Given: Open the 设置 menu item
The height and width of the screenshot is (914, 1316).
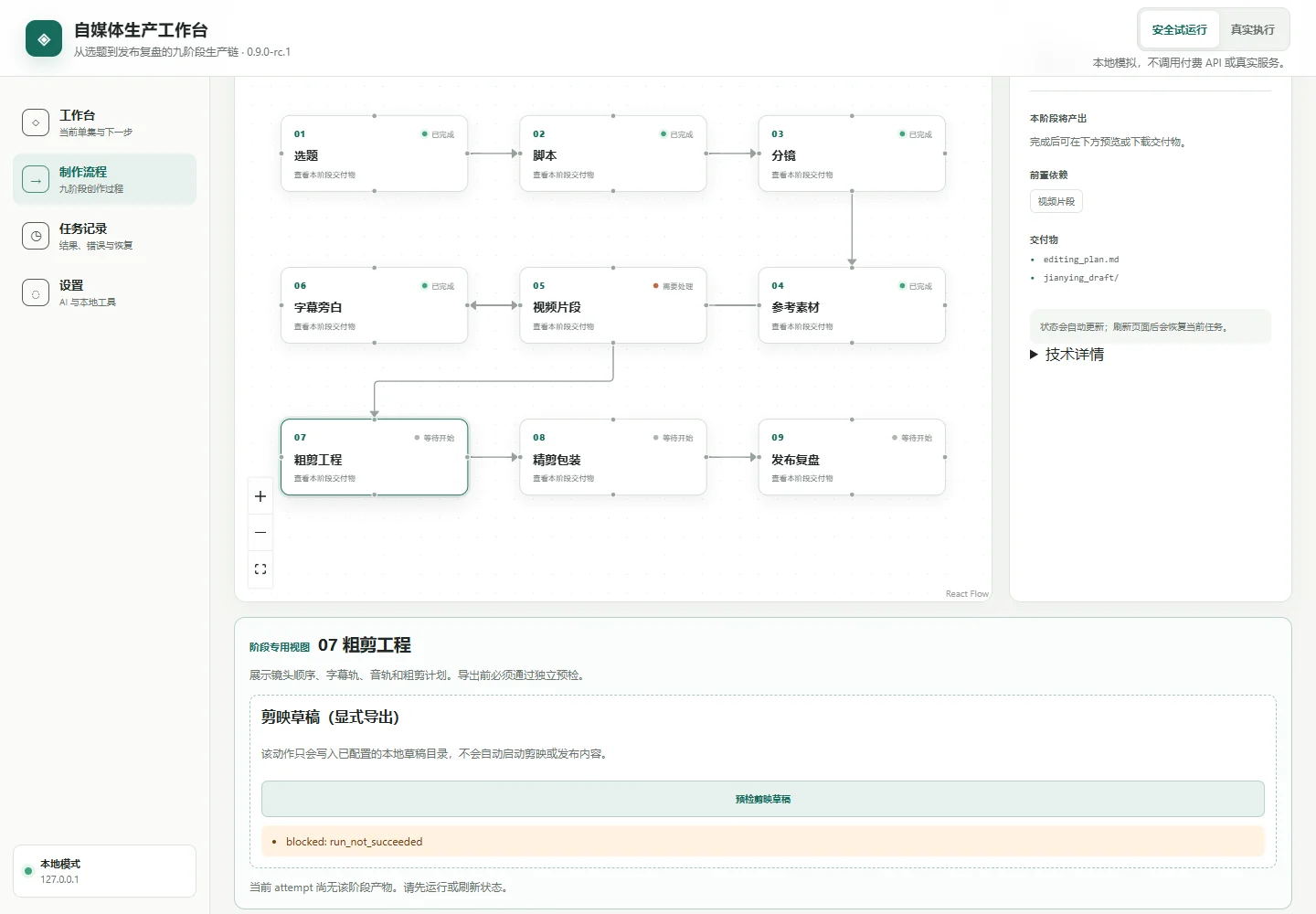Looking at the screenshot, I should [x=105, y=292].
